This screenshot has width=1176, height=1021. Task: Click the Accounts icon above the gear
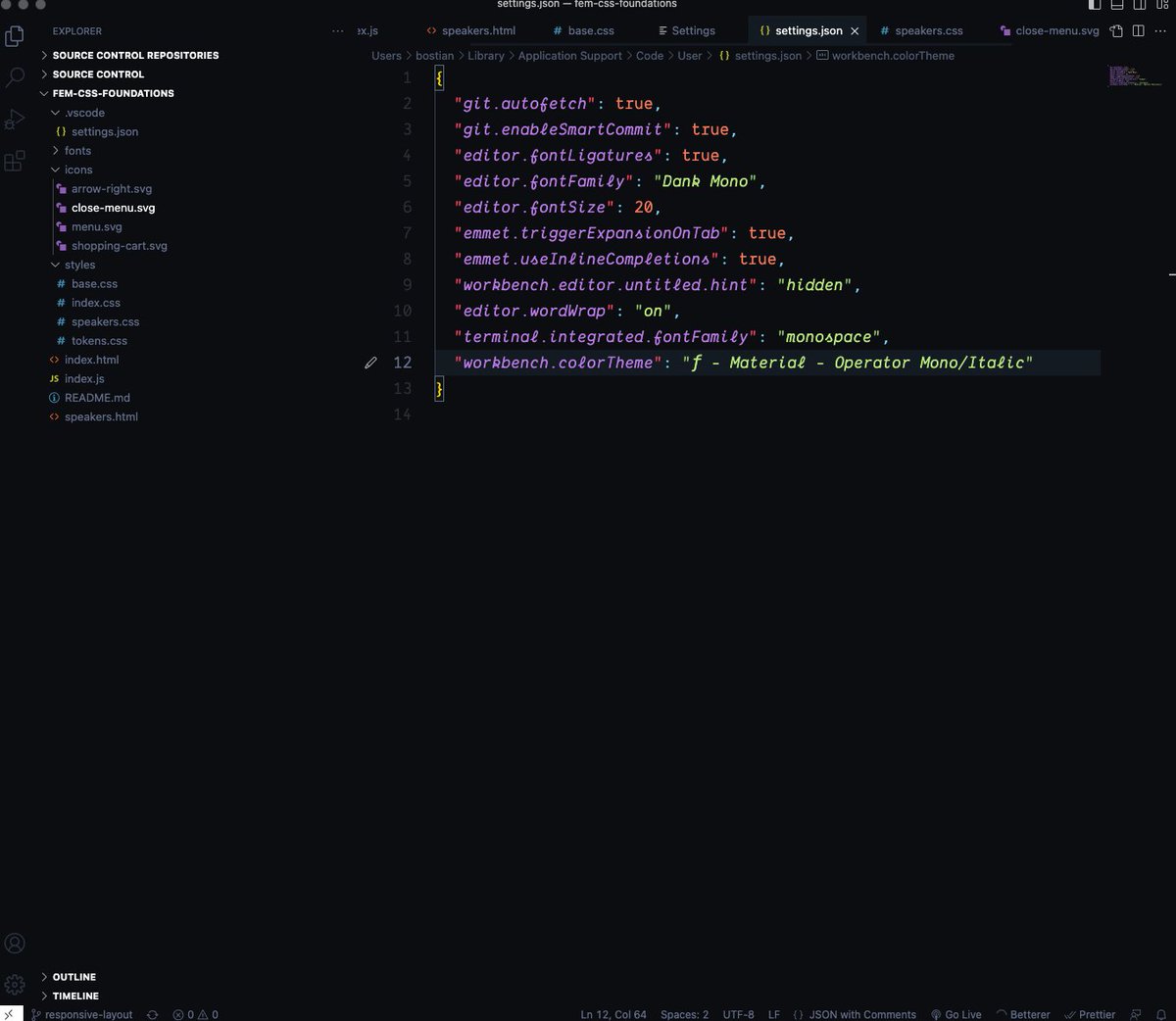(x=15, y=943)
